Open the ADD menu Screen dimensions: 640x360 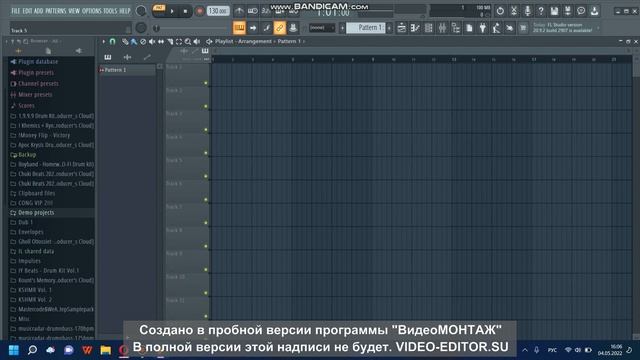(x=39, y=11)
